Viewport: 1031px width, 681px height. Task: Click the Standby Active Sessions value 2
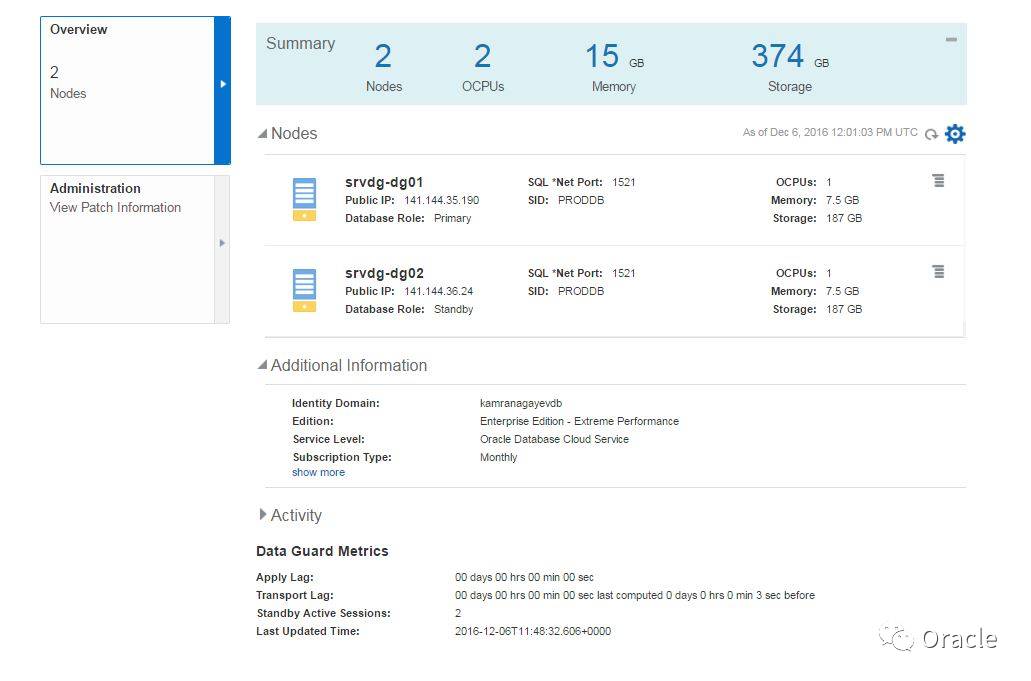[x=458, y=613]
